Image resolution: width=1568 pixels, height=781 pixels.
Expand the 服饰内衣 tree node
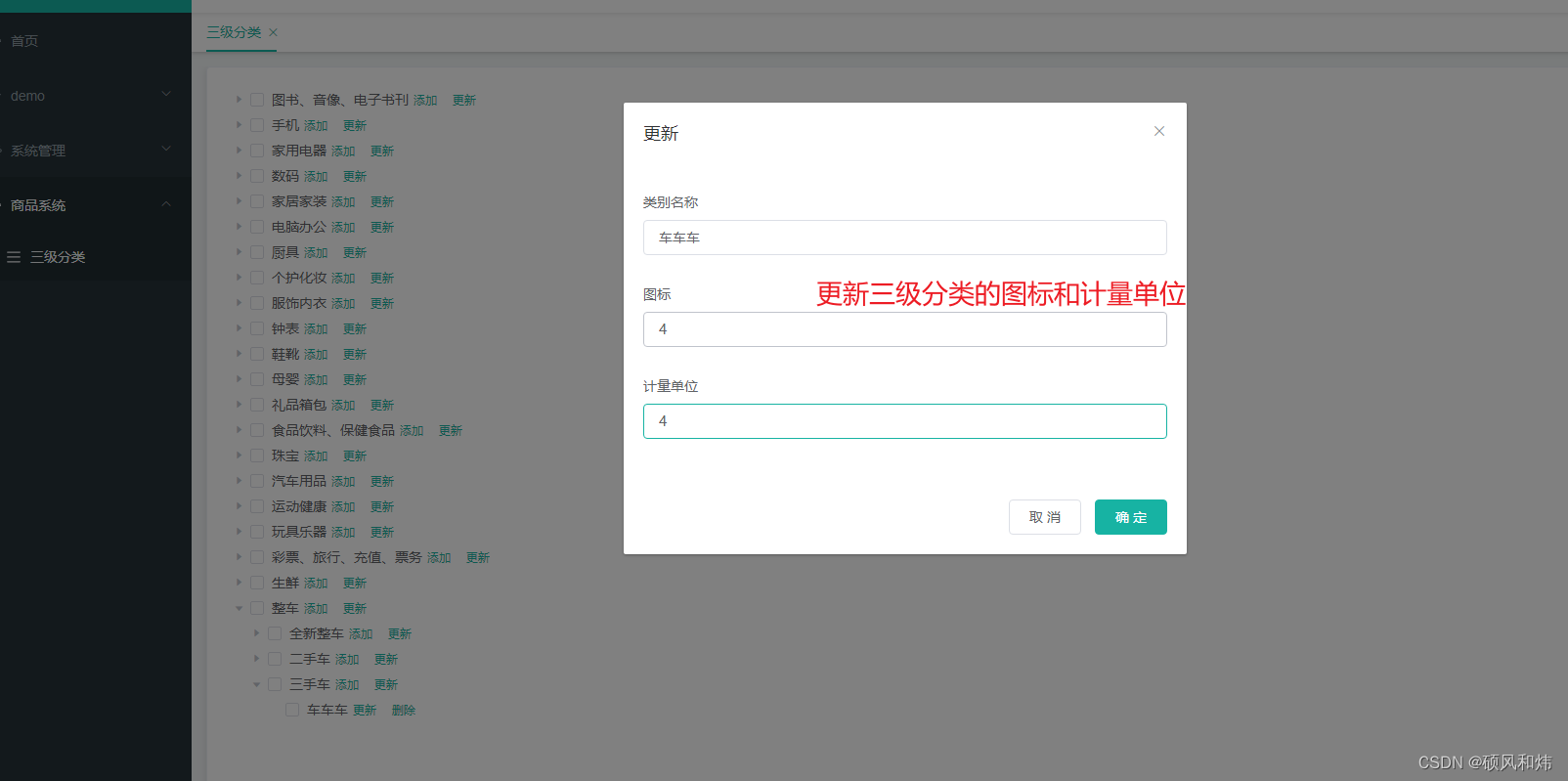(x=239, y=303)
